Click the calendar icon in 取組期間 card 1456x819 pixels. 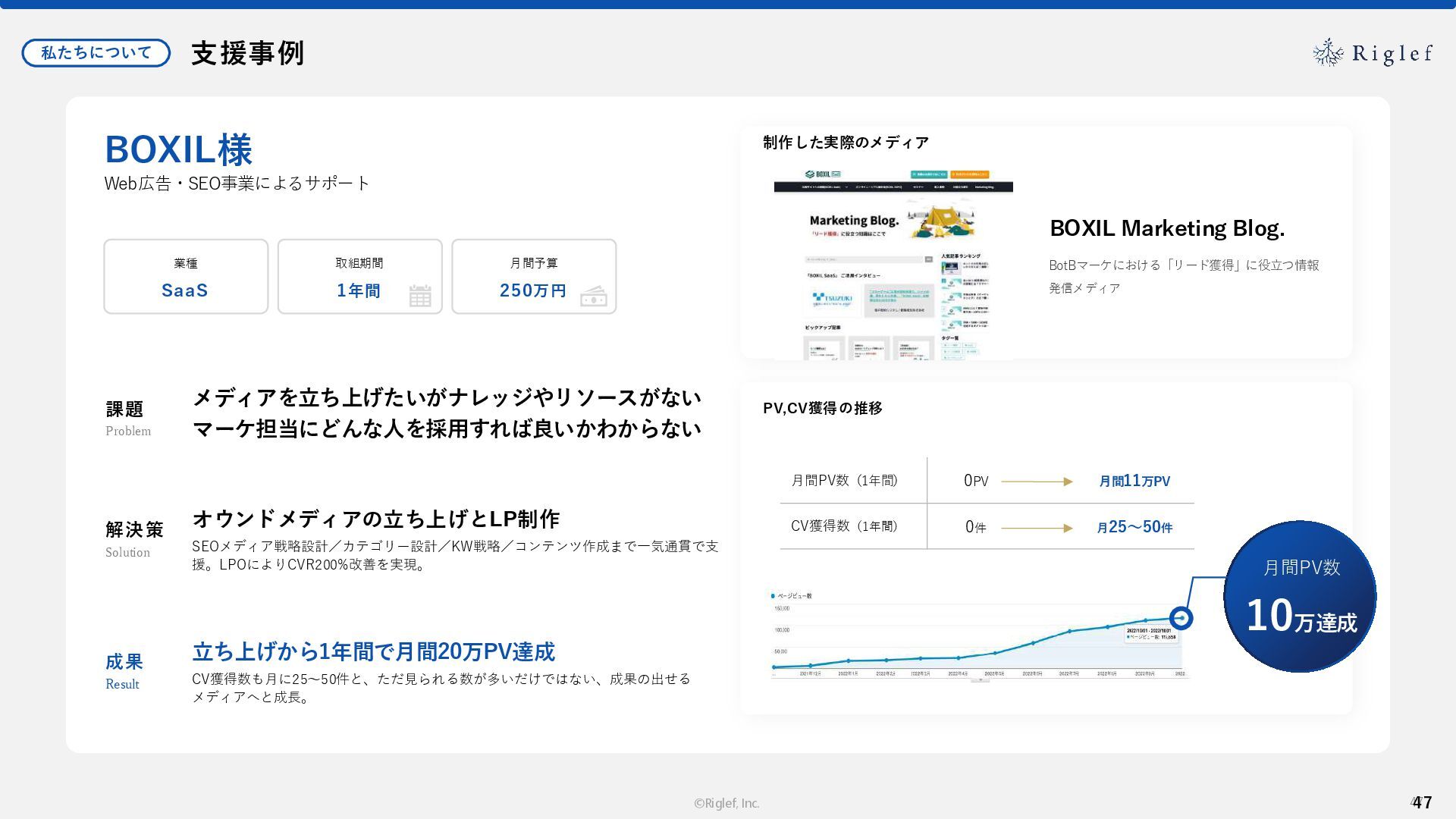tap(419, 295)
